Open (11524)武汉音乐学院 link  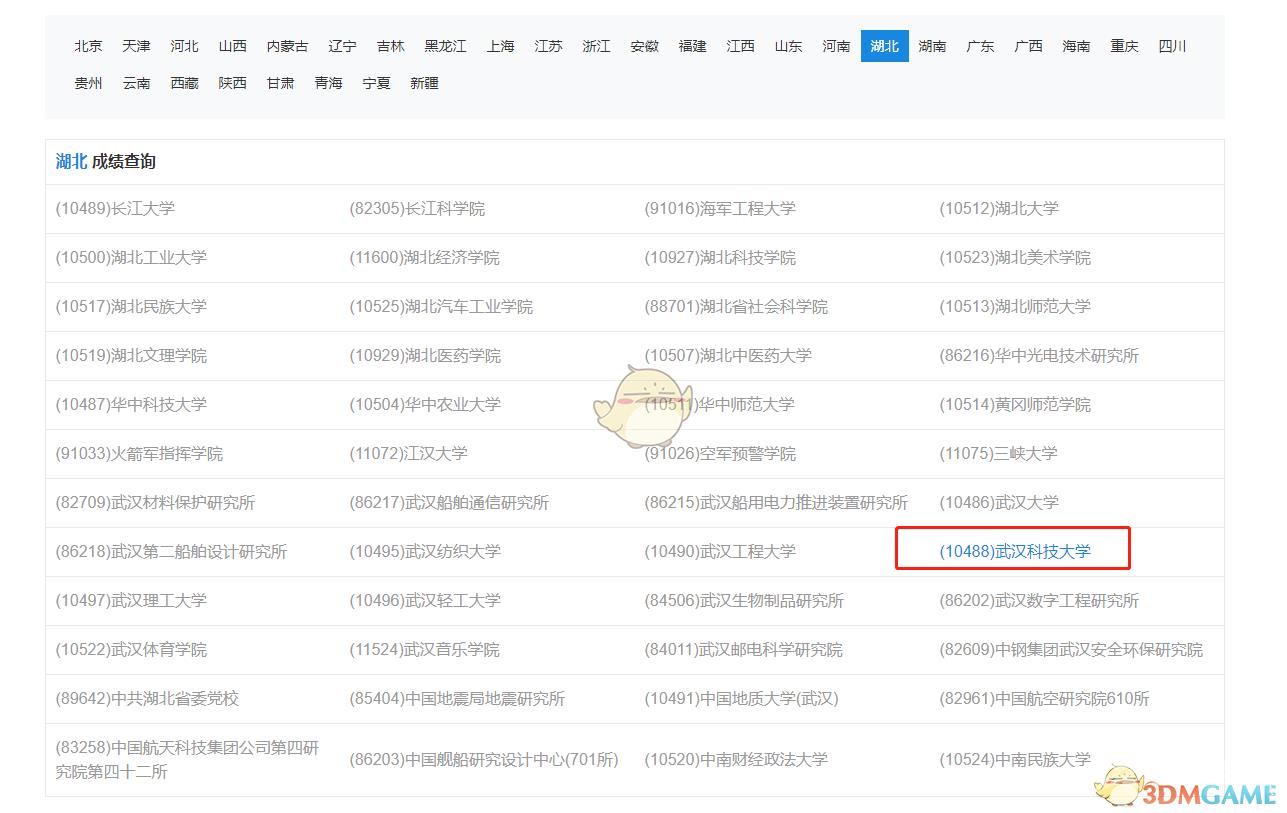tap(424, 650)
